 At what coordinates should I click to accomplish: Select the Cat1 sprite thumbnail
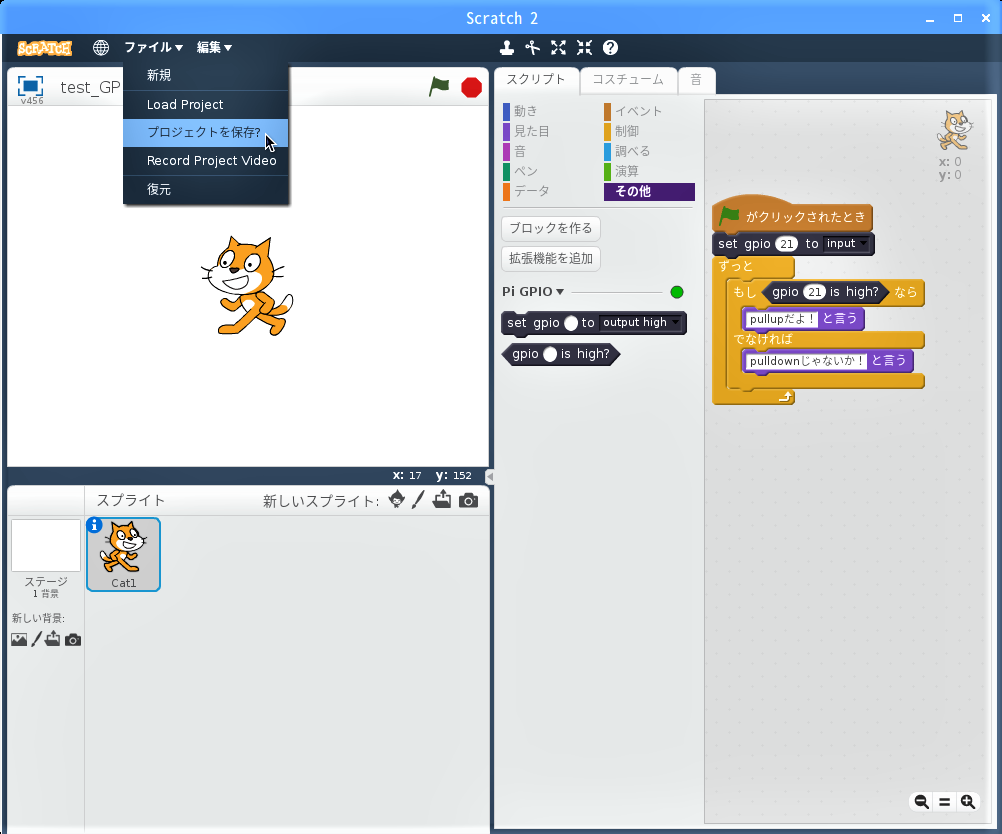click(123, 554)
